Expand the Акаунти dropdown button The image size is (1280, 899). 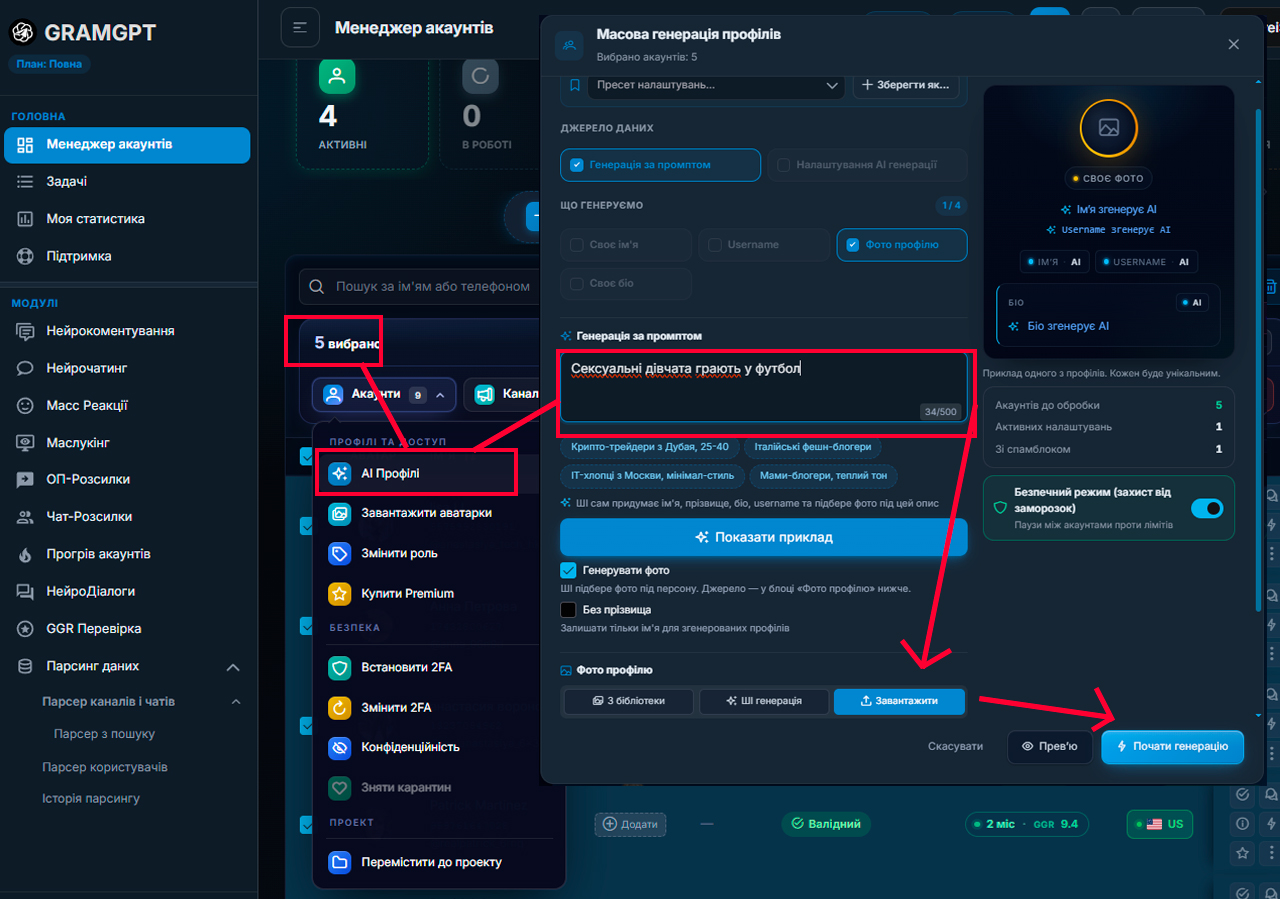(384, 394)
